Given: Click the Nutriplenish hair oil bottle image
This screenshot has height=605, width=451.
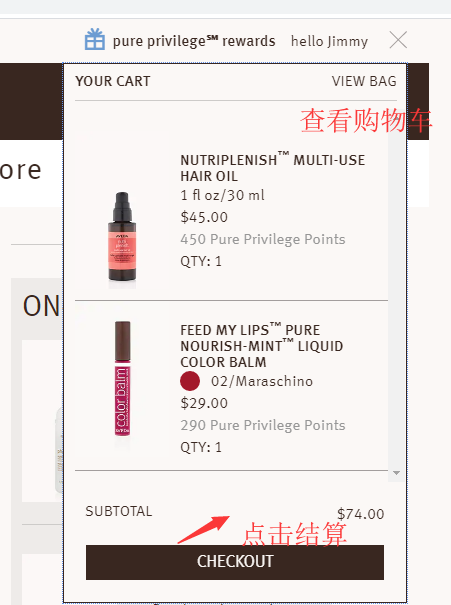Looking at the screenshot, I should (122, 240).
